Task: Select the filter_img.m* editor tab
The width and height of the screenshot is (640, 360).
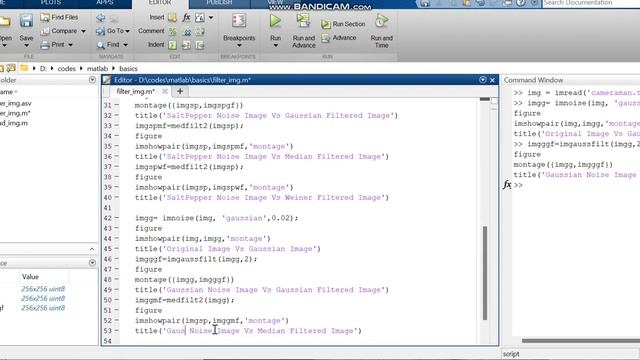Action: click(x=136, y=91)
